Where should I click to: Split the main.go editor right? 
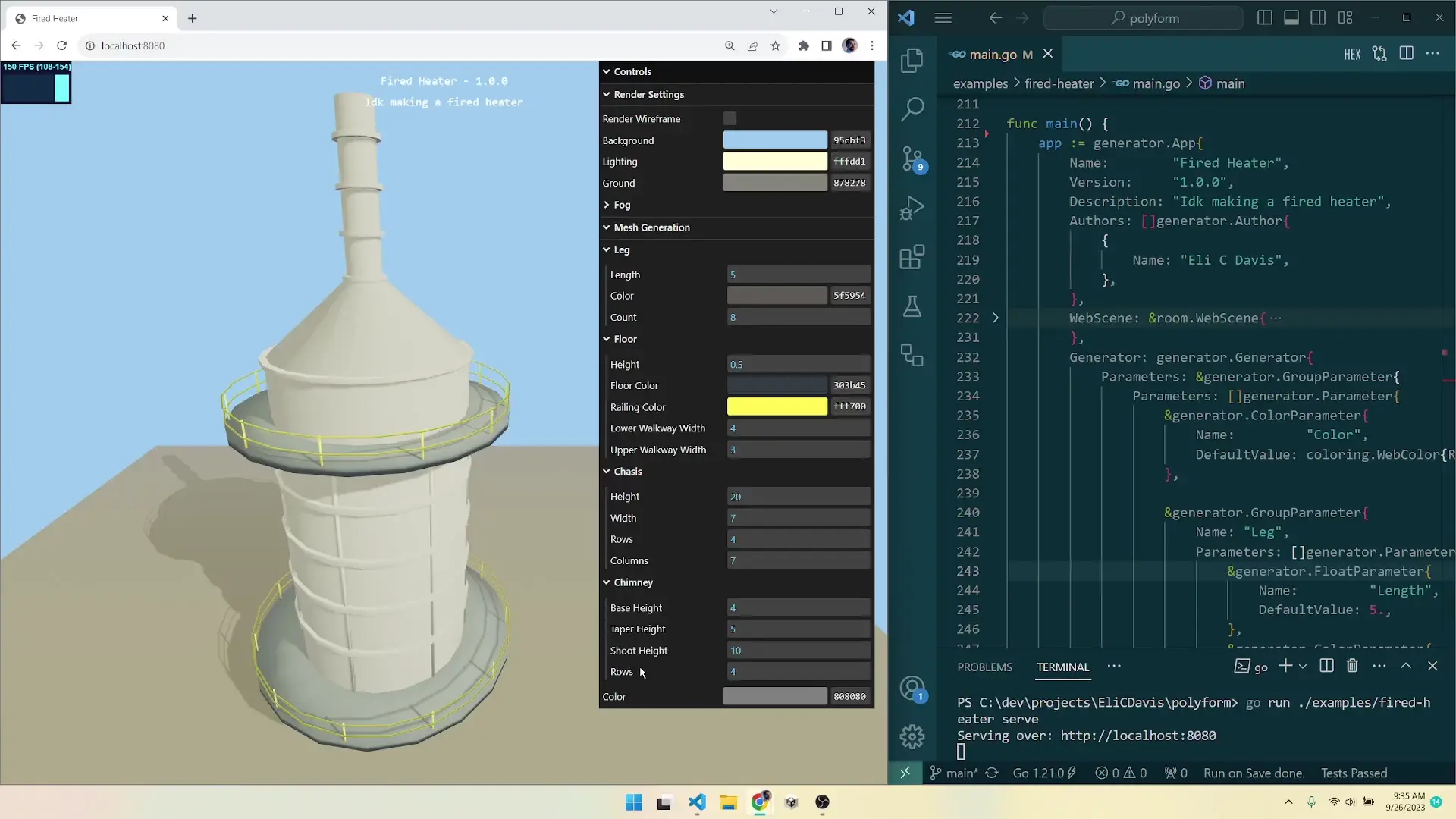point(1406,54)
